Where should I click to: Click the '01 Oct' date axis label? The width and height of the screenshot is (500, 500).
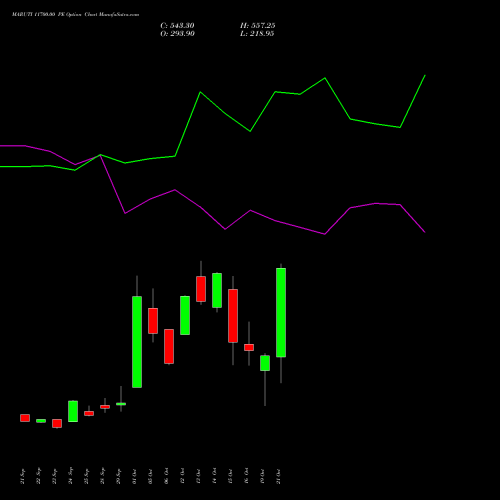coord(134,476)
